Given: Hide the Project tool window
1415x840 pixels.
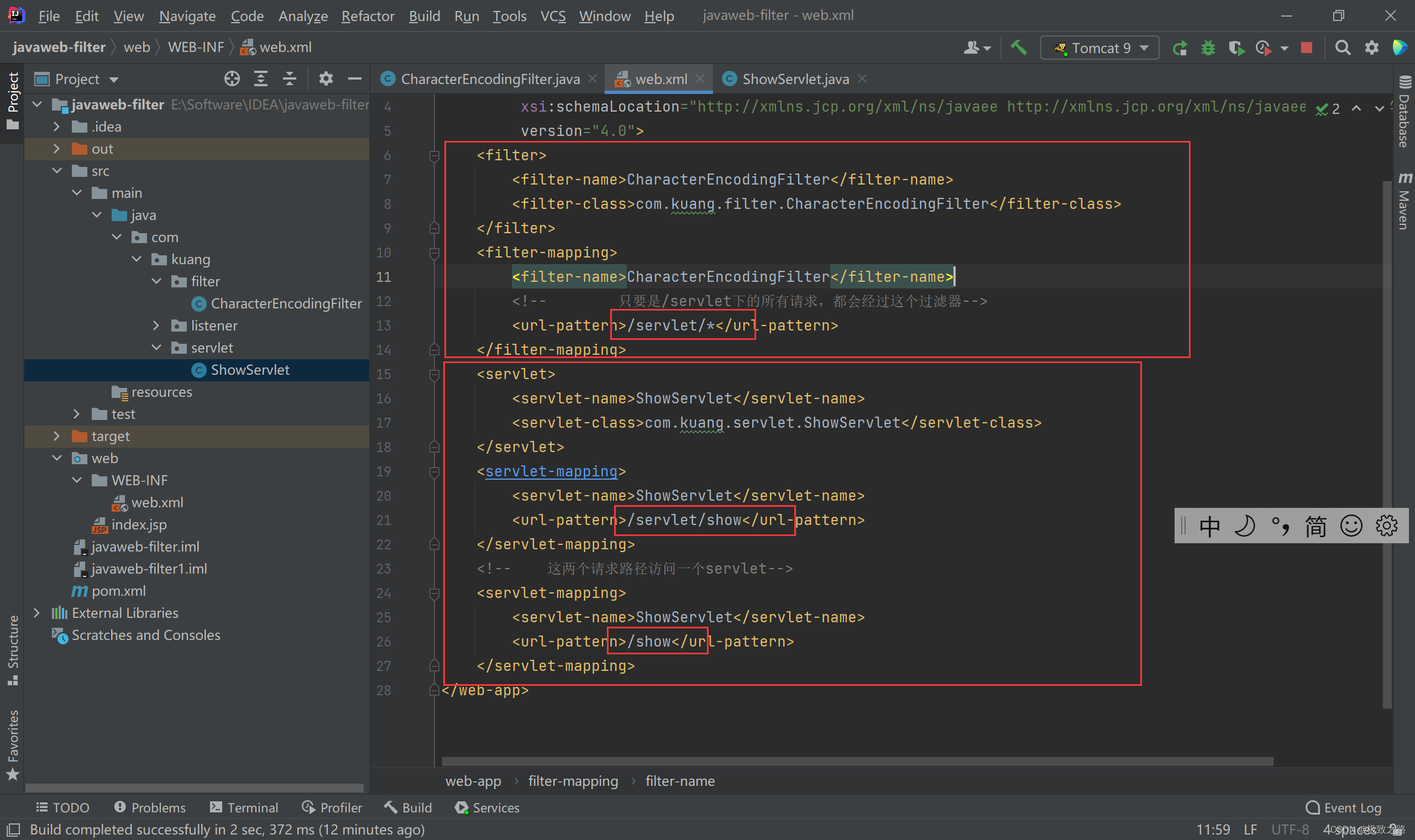Looking at the screenshot, I should [x=354, y=78].
